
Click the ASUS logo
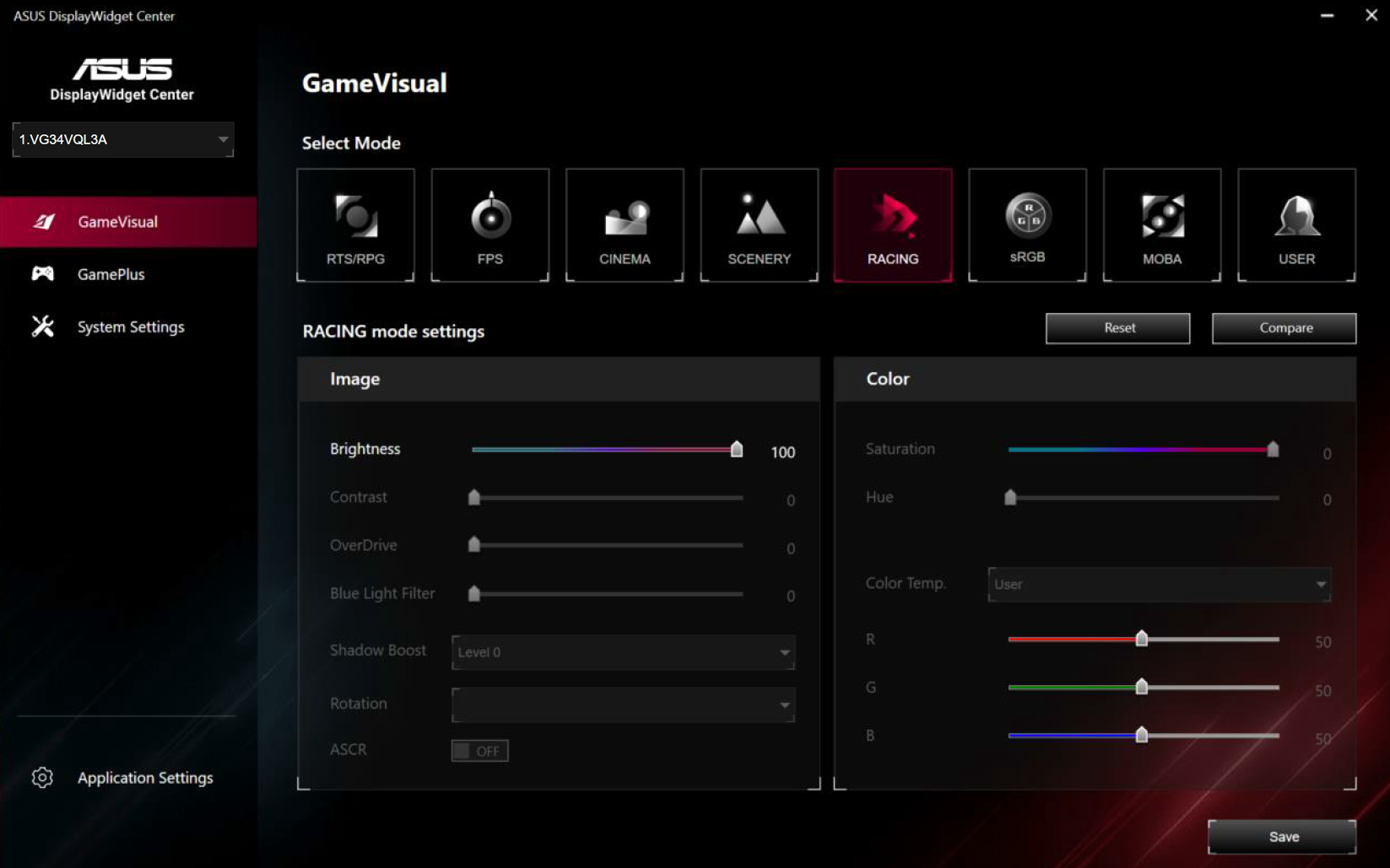(122, 68)
